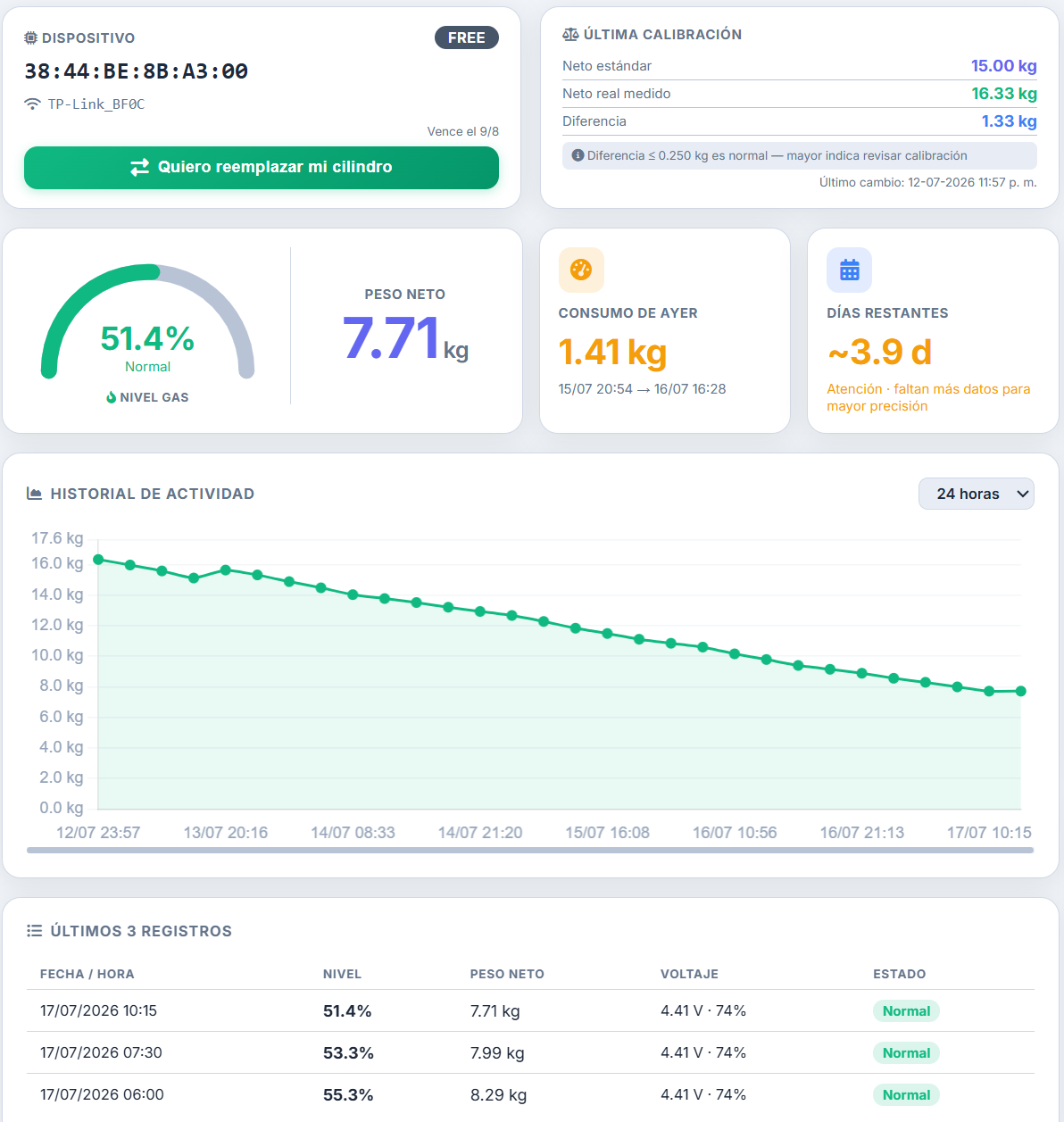Open the 24 horas time range dropdown
Screen dimensions: 1064x1122
[x=977, y=494]
